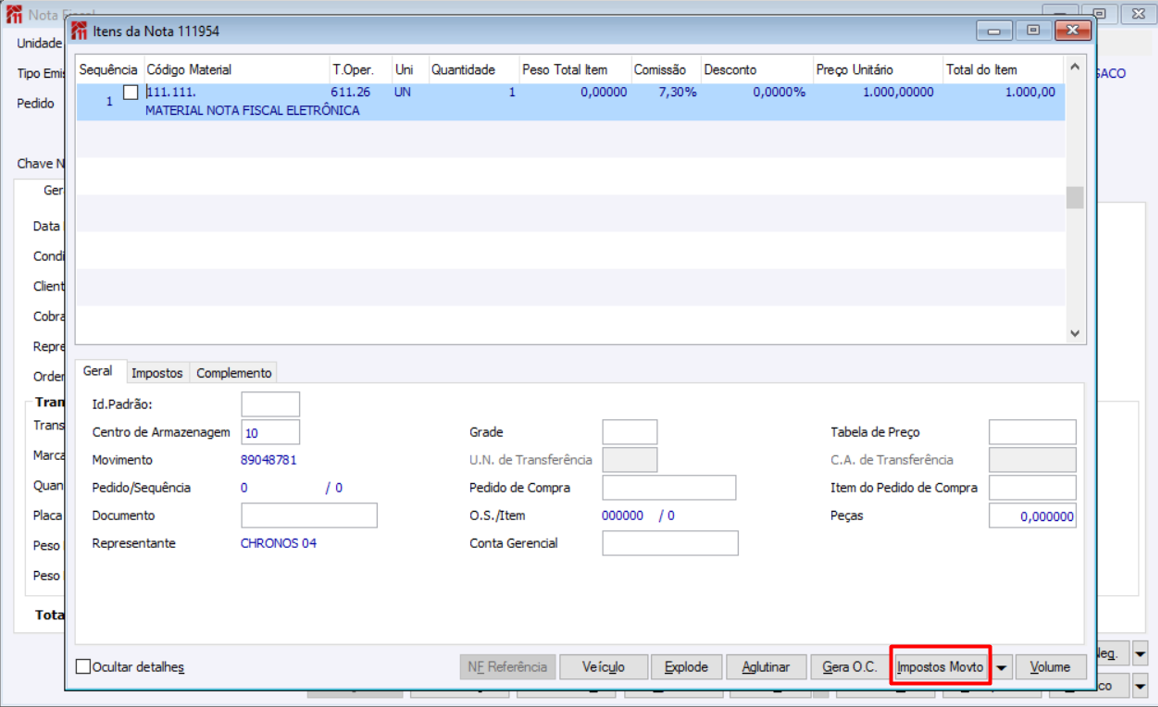The width and height of the screenshot is (1158, 707).
Task: Click the Impostos Movto button
Action: [x=940, y=667]
